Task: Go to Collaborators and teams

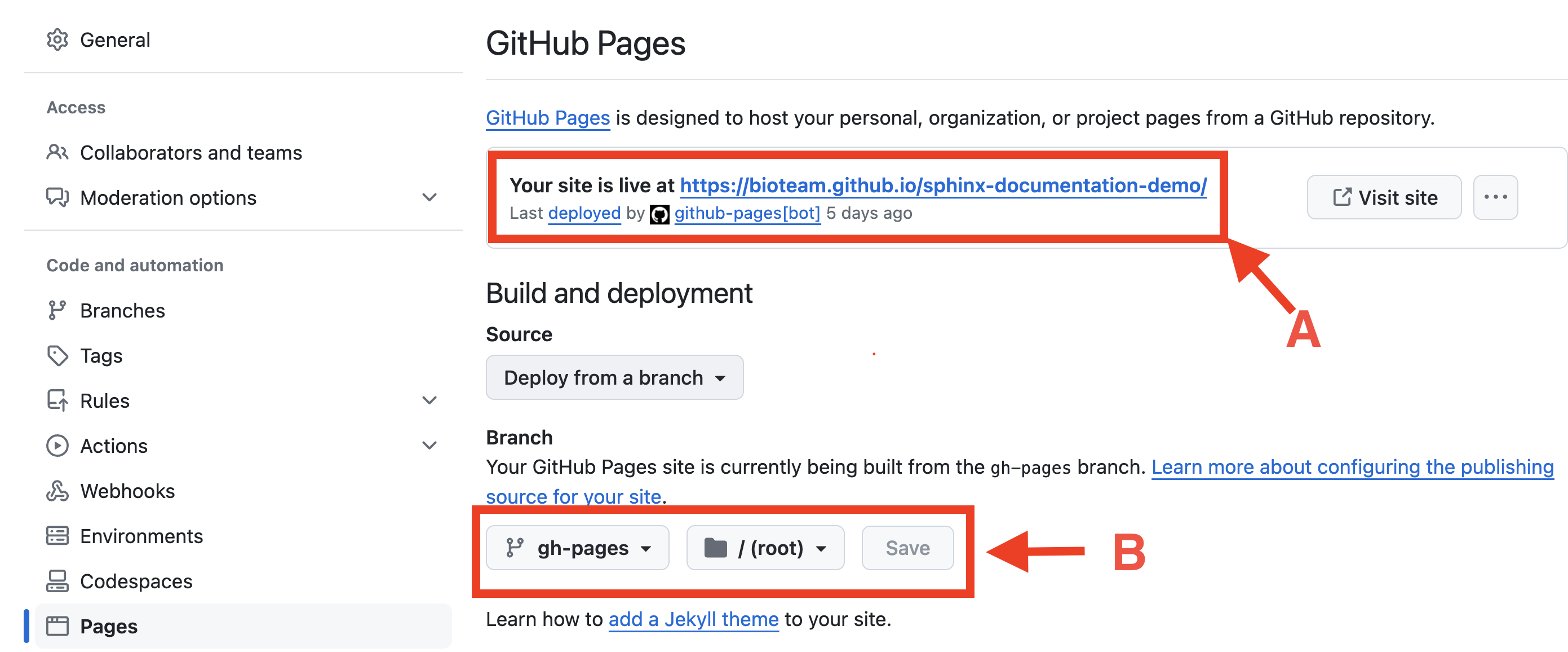Action: pos(243,152)
